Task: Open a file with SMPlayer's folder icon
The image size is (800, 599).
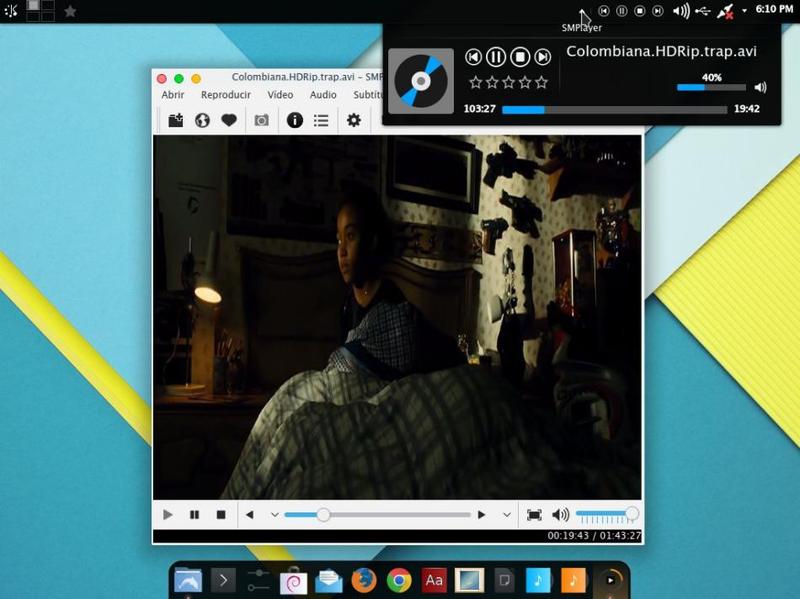Action: (176, 120)
